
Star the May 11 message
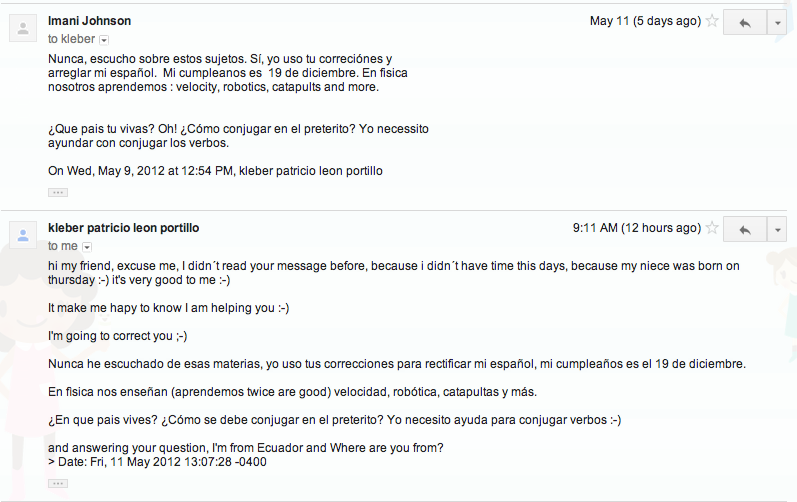click(712, 21)
